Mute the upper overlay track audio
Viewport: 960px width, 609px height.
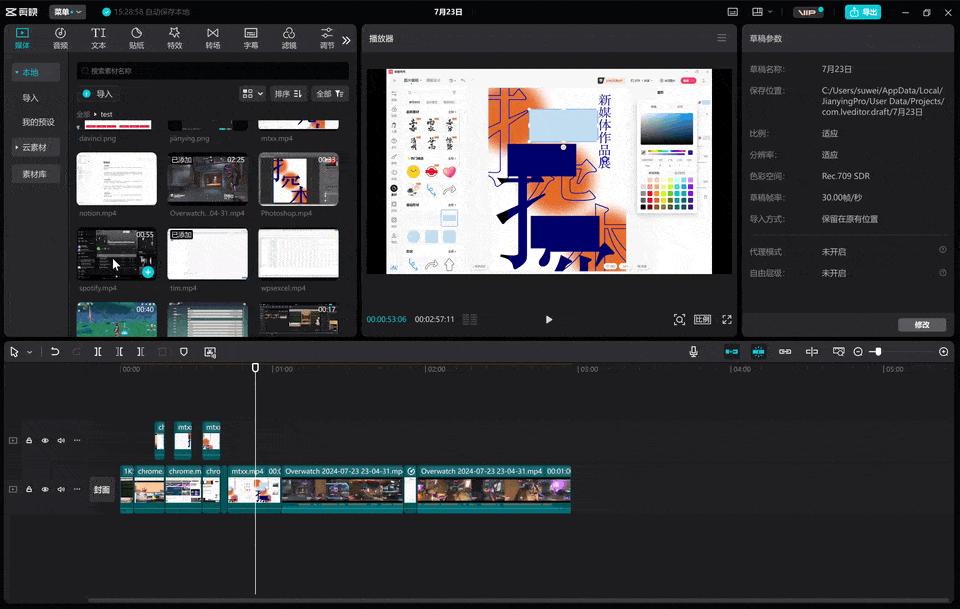tap(61, 440)
